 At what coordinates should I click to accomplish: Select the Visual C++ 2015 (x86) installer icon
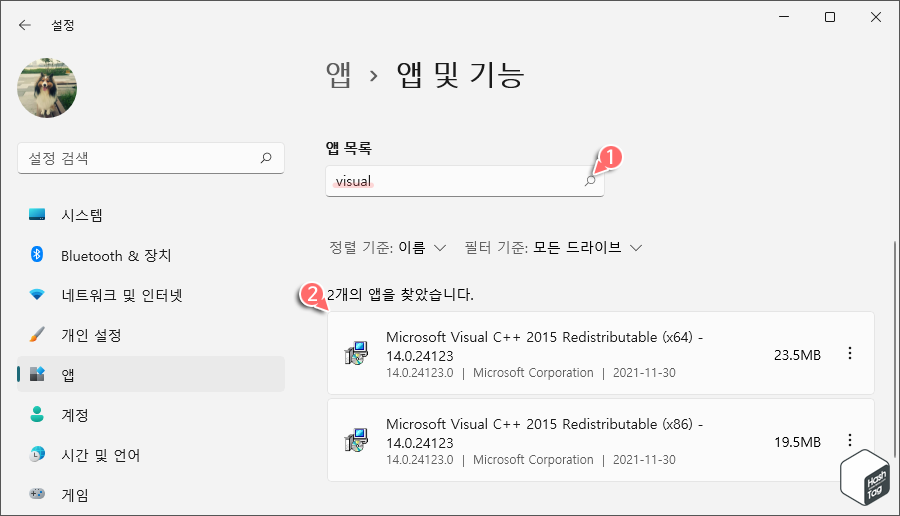tap(356, 440)
